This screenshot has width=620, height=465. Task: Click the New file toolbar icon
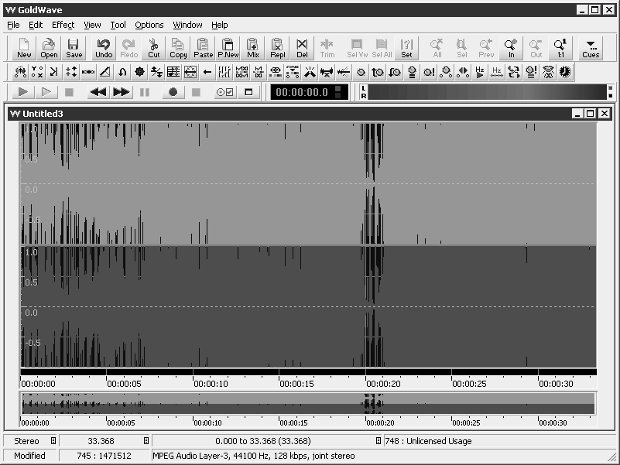(24, 48)
